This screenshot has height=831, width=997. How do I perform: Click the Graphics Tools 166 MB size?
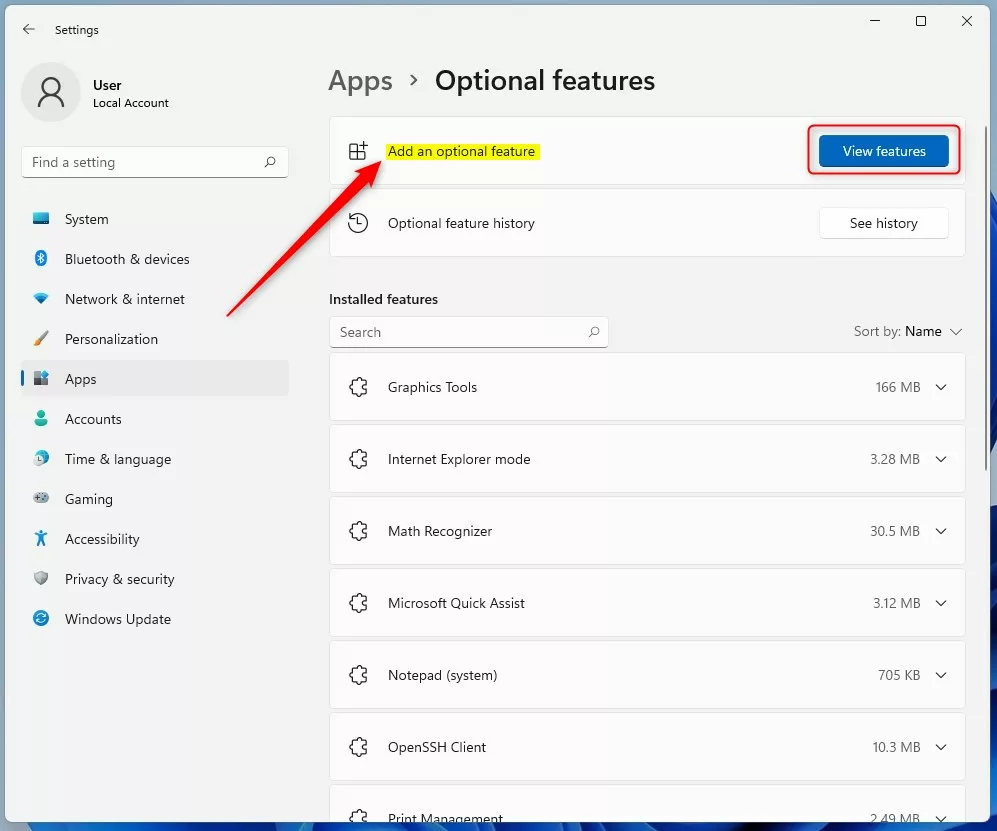point(897,387)
